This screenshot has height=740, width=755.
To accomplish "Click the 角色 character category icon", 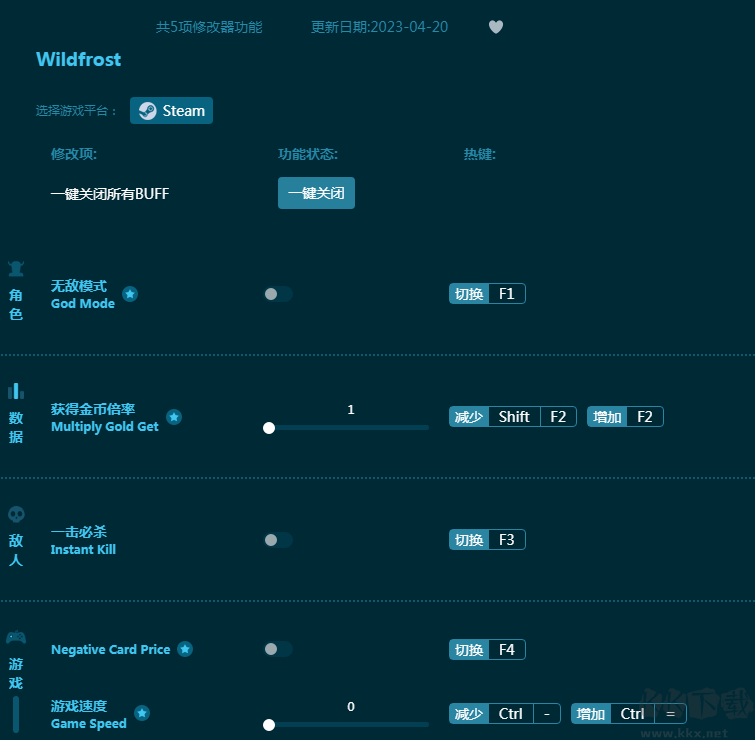I will [x=16, y=269].
